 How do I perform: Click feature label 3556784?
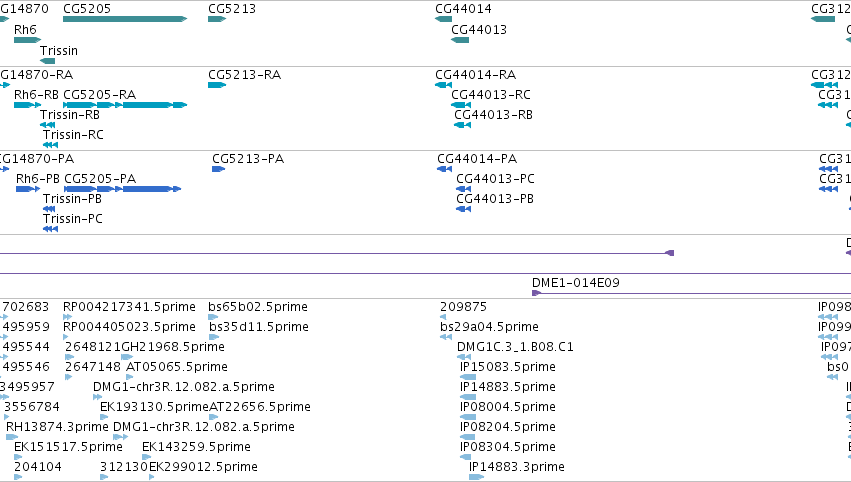tap(32, 407)
